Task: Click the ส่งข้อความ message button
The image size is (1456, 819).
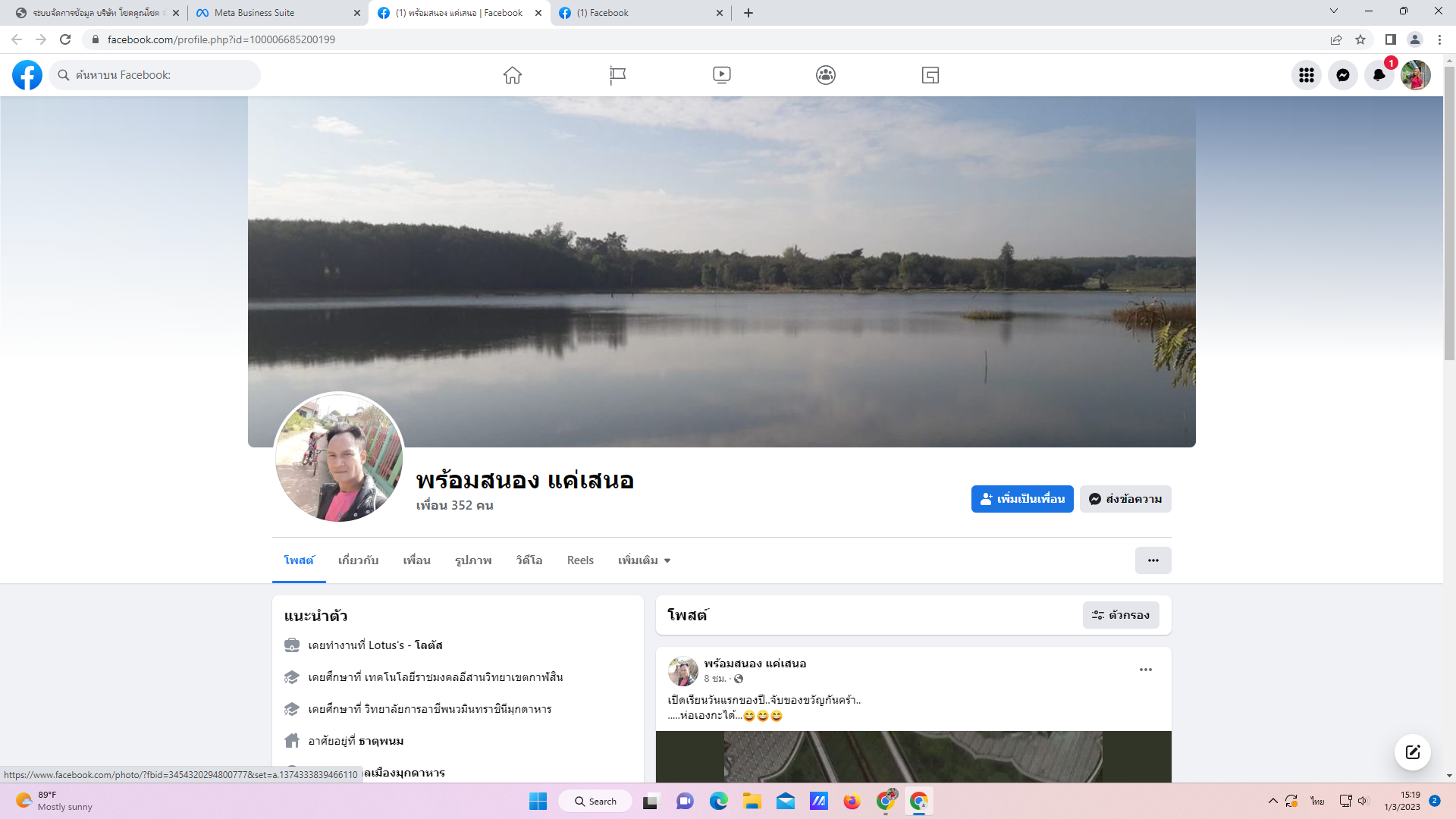Action: pyautogui.click(x=1125, y=499)
